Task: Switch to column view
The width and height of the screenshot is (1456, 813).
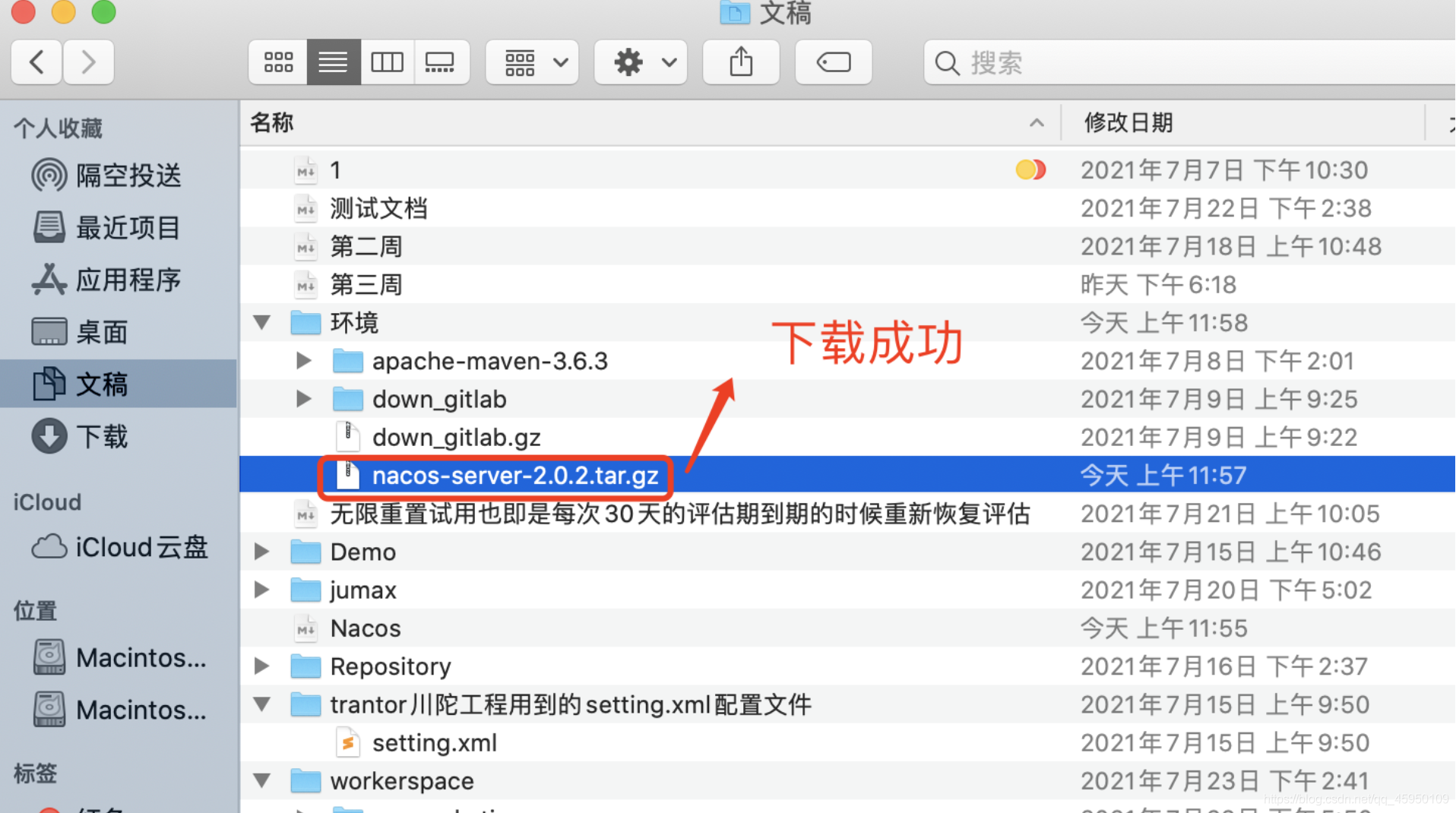Action: tap(387, 62)
